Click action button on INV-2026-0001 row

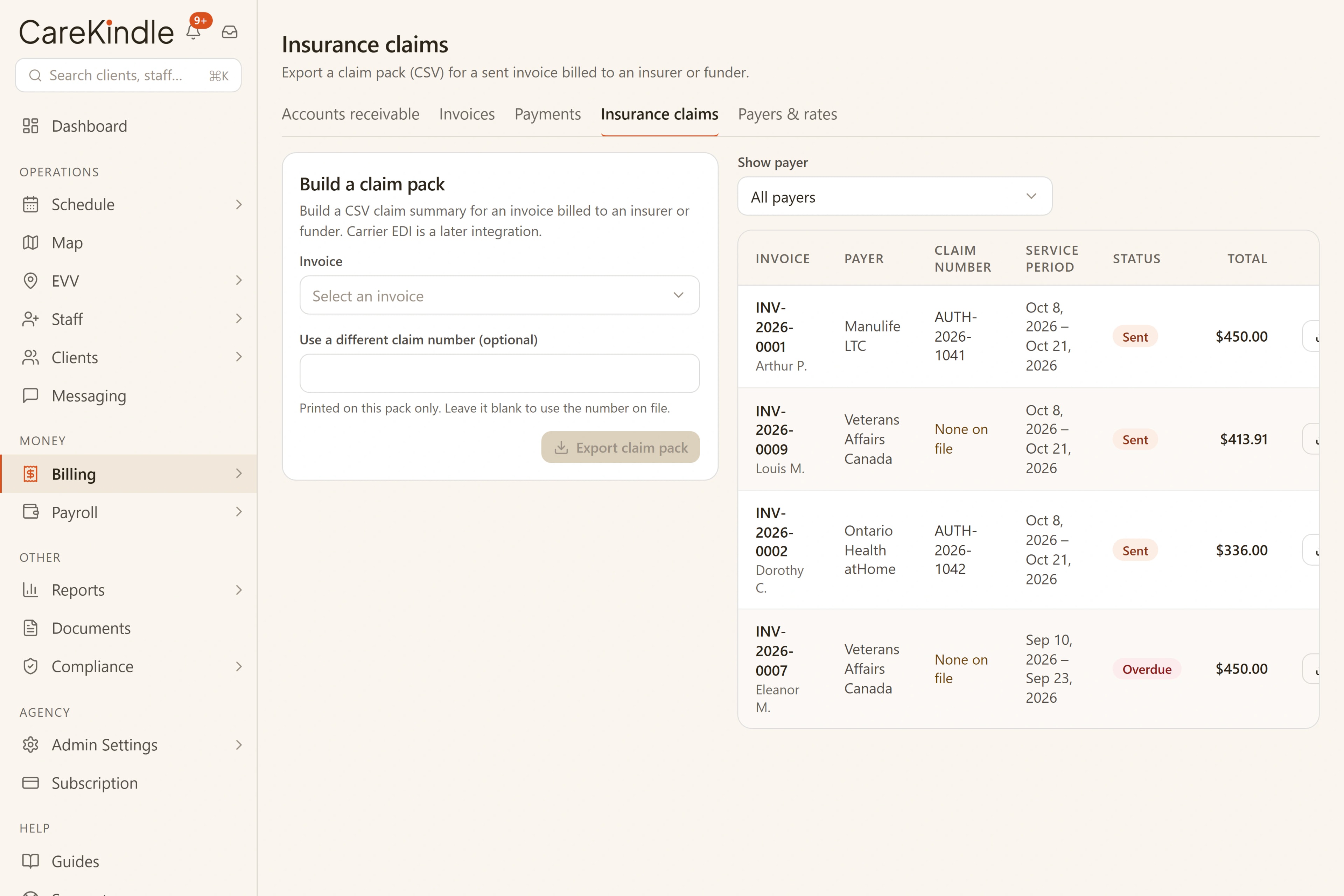(x=1311, y=337)
